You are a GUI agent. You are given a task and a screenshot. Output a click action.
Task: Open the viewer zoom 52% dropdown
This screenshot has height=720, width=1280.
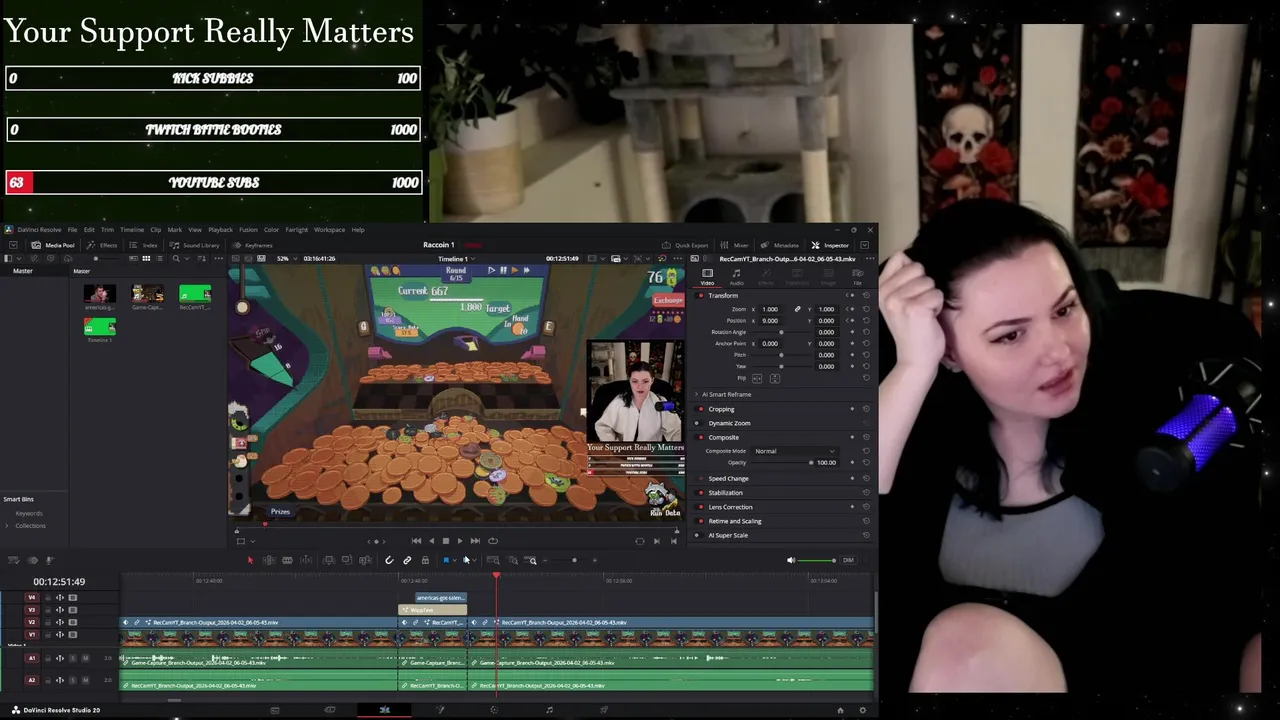[x=286, y=259]
